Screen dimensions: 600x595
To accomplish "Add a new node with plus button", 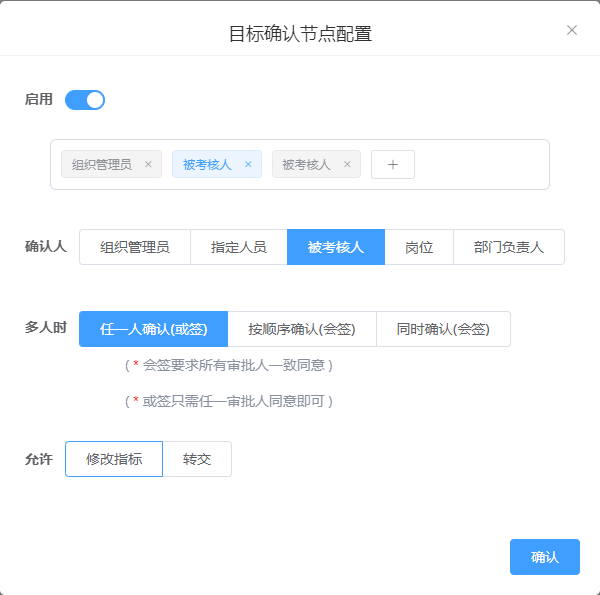I will tap(393, 165).
